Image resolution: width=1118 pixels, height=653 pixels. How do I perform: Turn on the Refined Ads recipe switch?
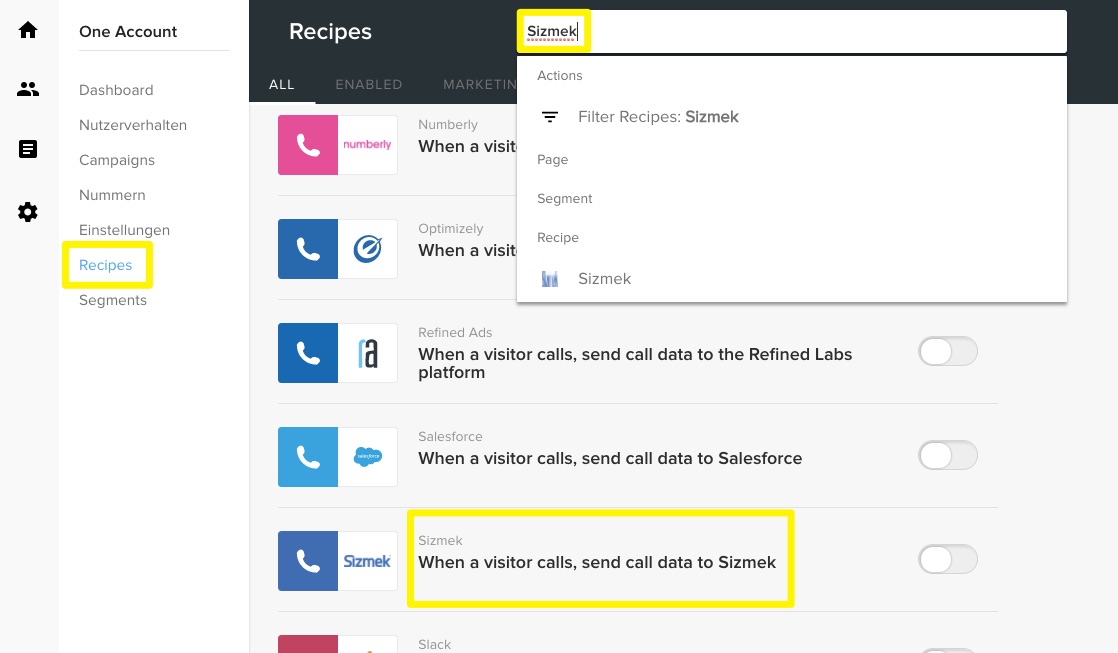[948, 351]
